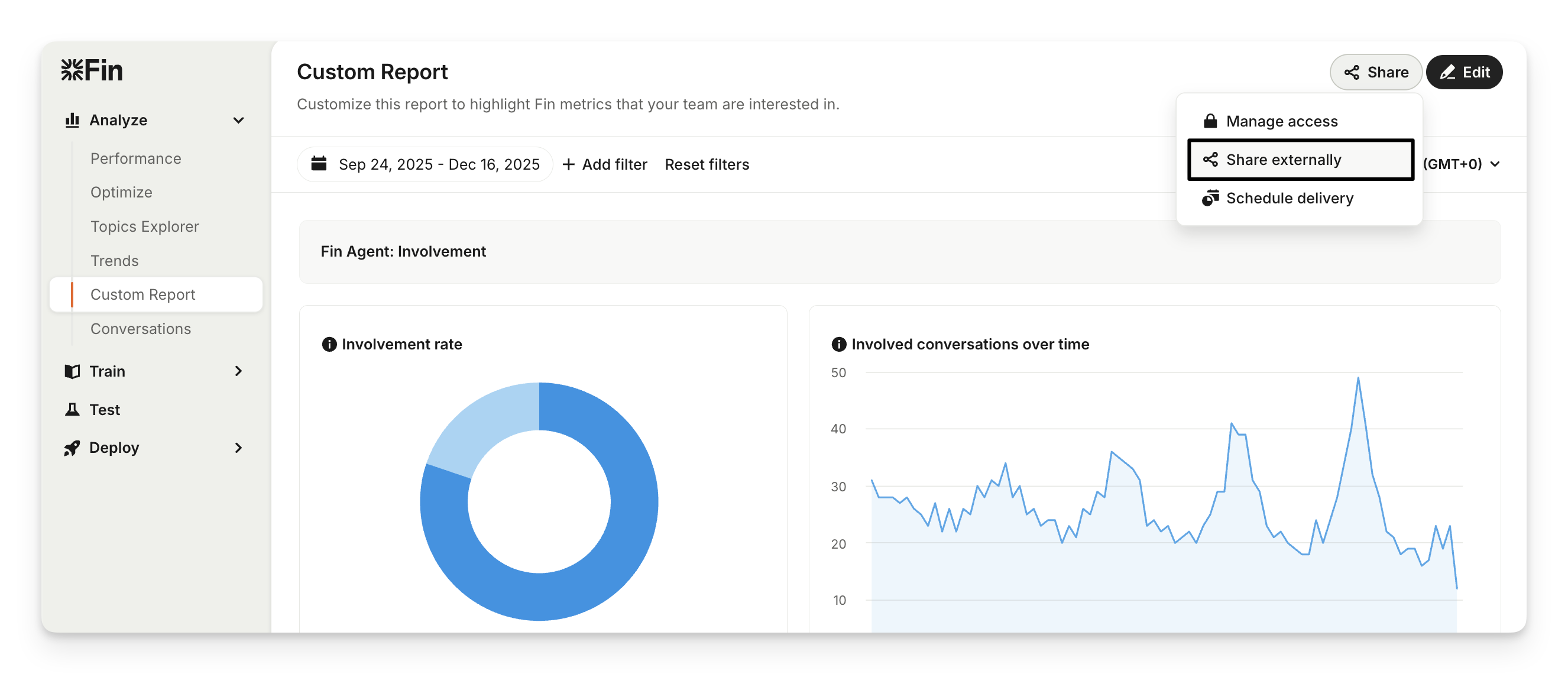Select Schedule delivery menu option
This screenshot has height=674, width=1568.
pos(1289,199)
